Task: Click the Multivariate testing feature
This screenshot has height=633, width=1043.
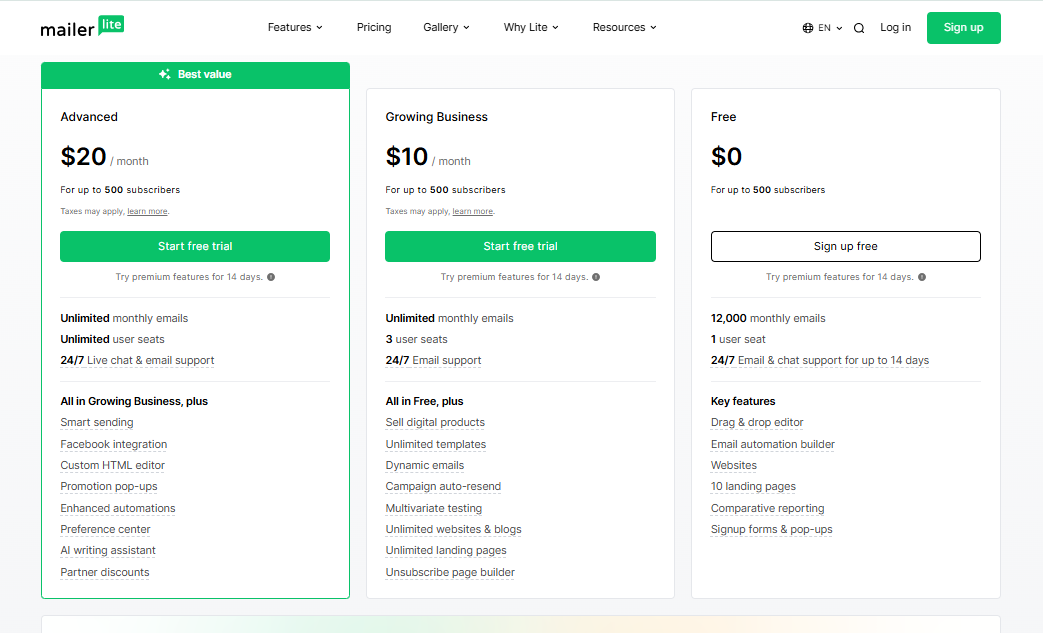Action: pos(434,508)
